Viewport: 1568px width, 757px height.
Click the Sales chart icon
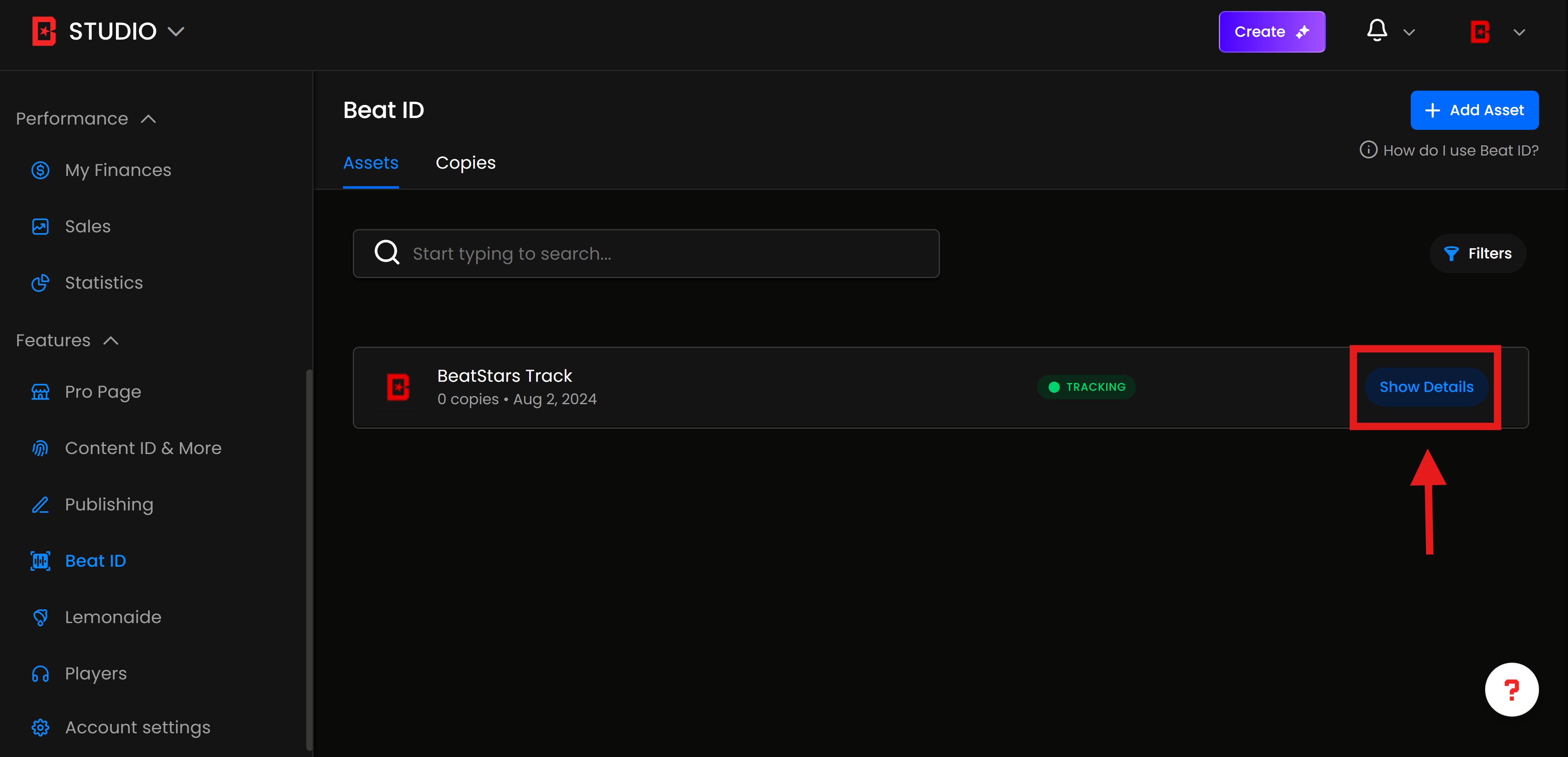[x=40, y=226]
